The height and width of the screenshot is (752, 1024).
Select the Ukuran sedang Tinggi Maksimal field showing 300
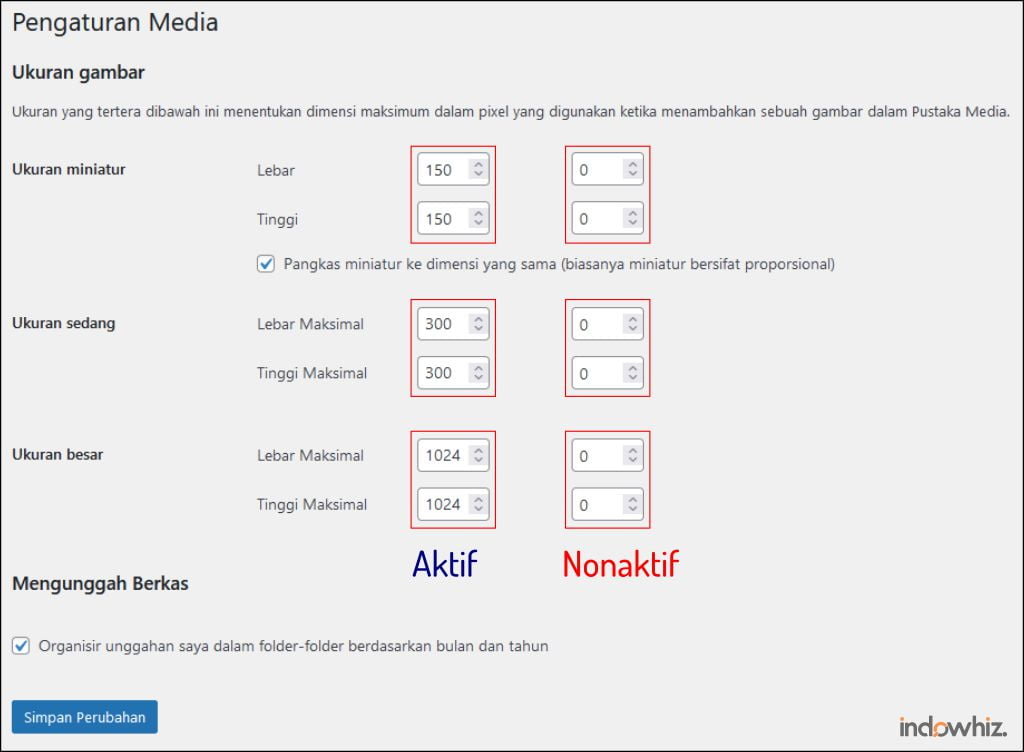(x=453, y=373)
